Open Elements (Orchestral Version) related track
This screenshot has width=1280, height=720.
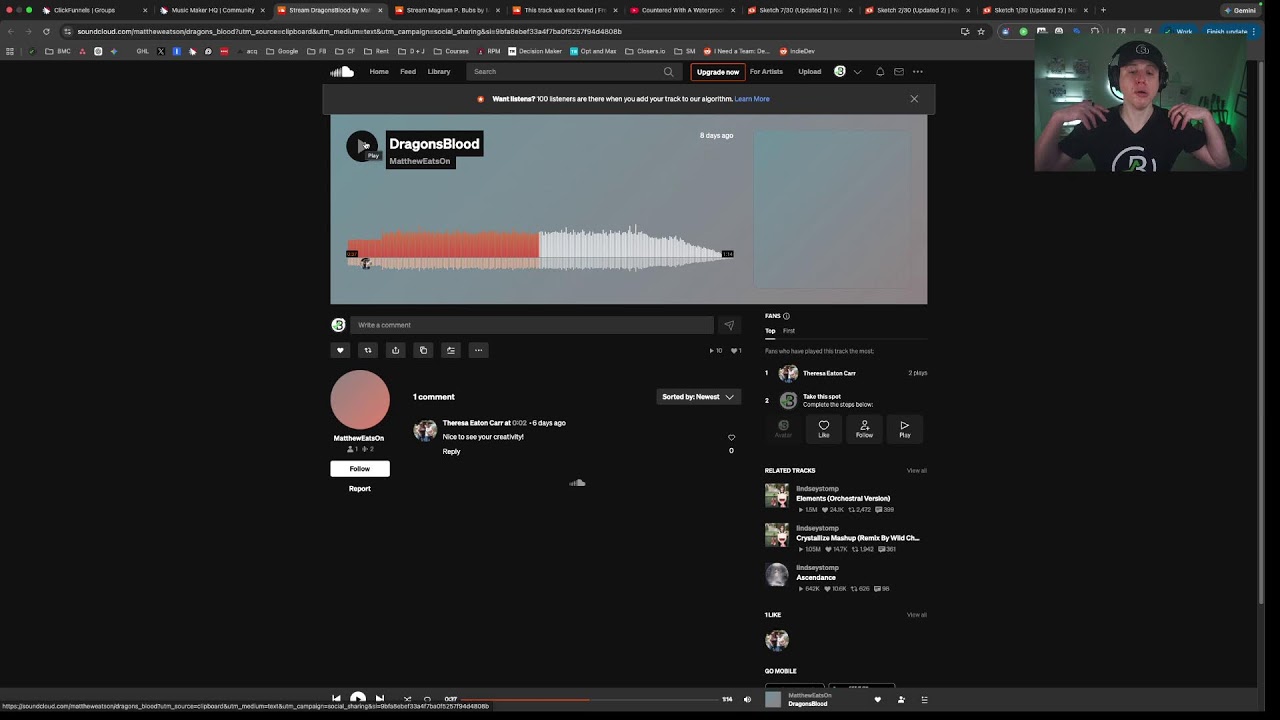pos(843,498)
